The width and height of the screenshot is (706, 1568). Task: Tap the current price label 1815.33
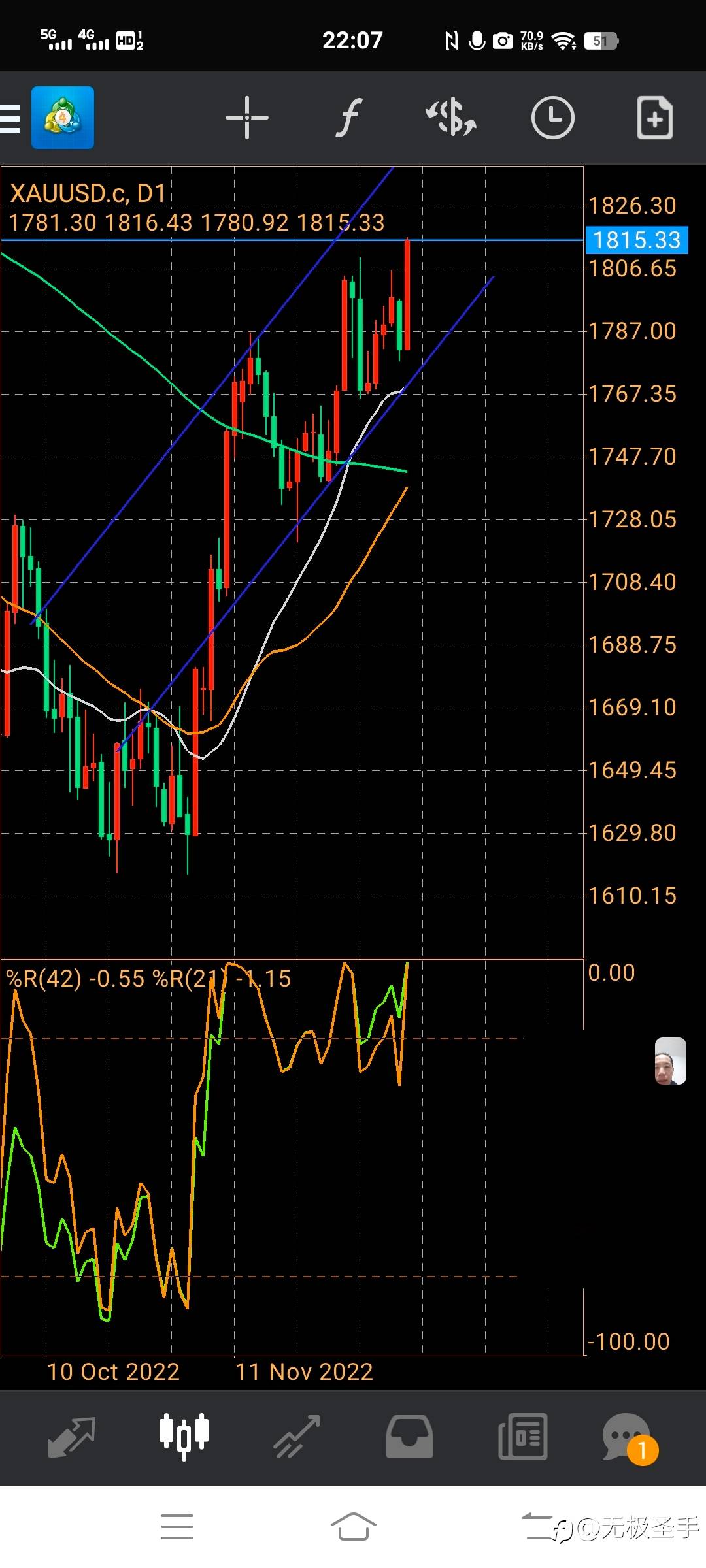[x=637, y=240]
